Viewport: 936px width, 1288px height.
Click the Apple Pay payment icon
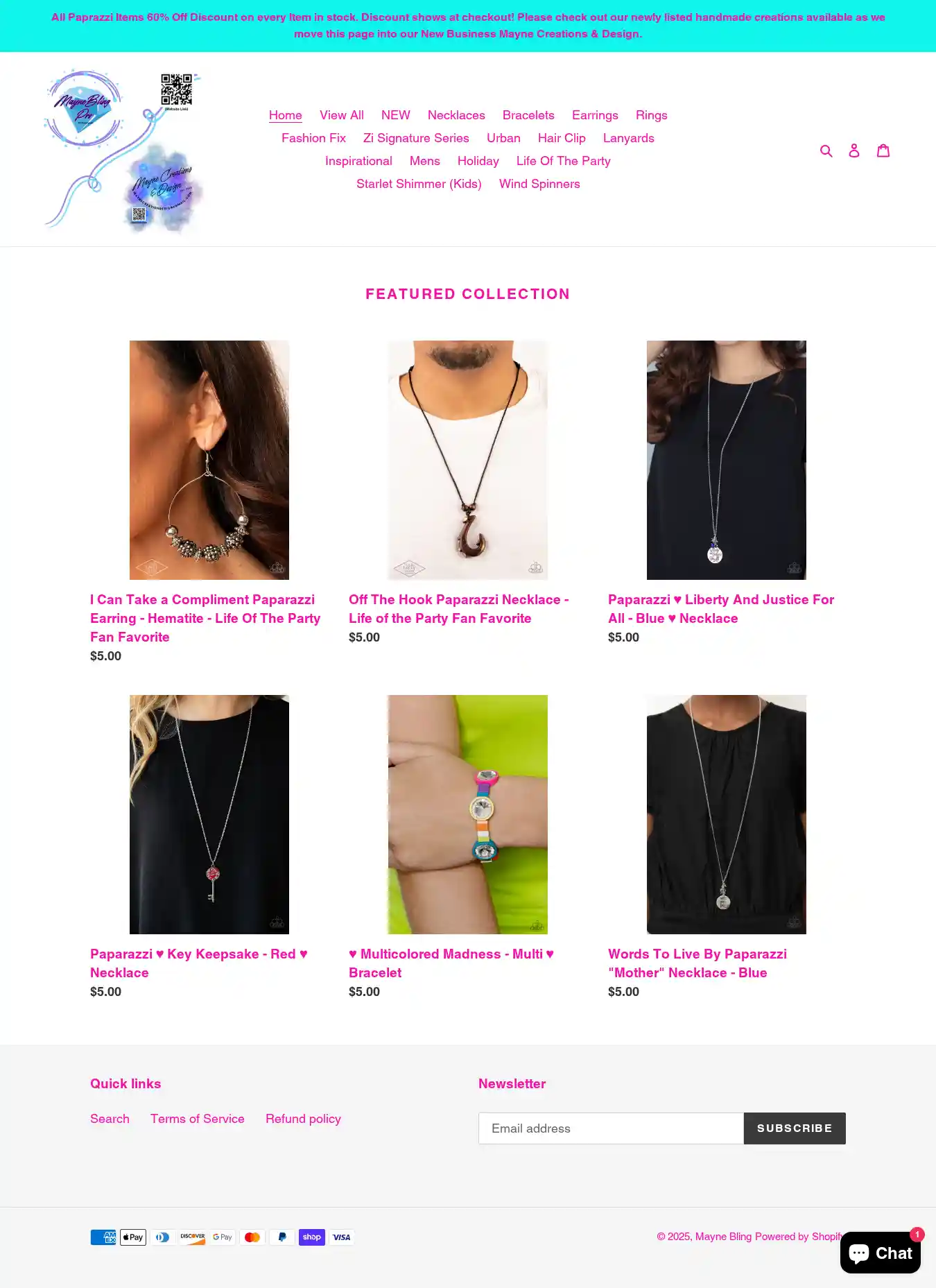click(x=133, y=1237)
